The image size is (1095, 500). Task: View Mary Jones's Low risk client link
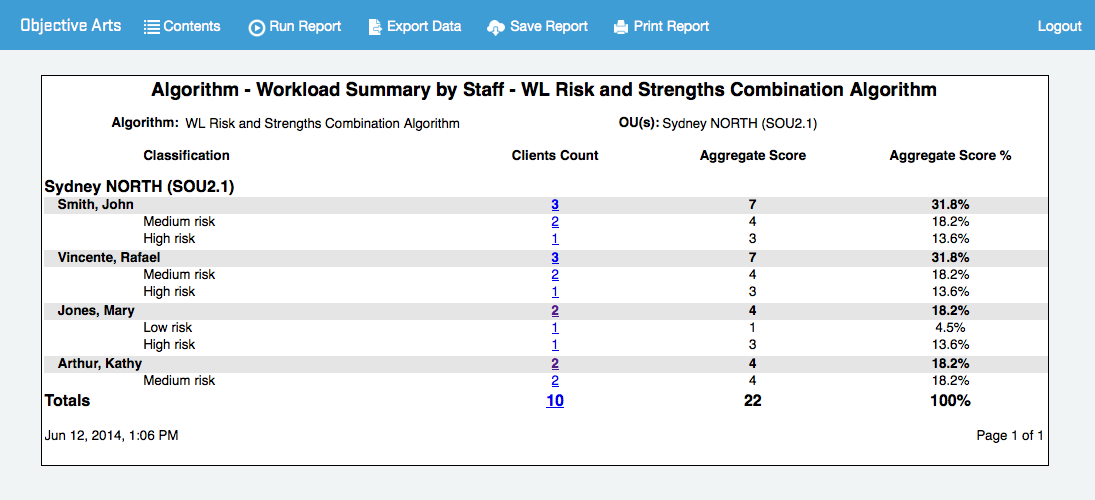pos(555,328)
